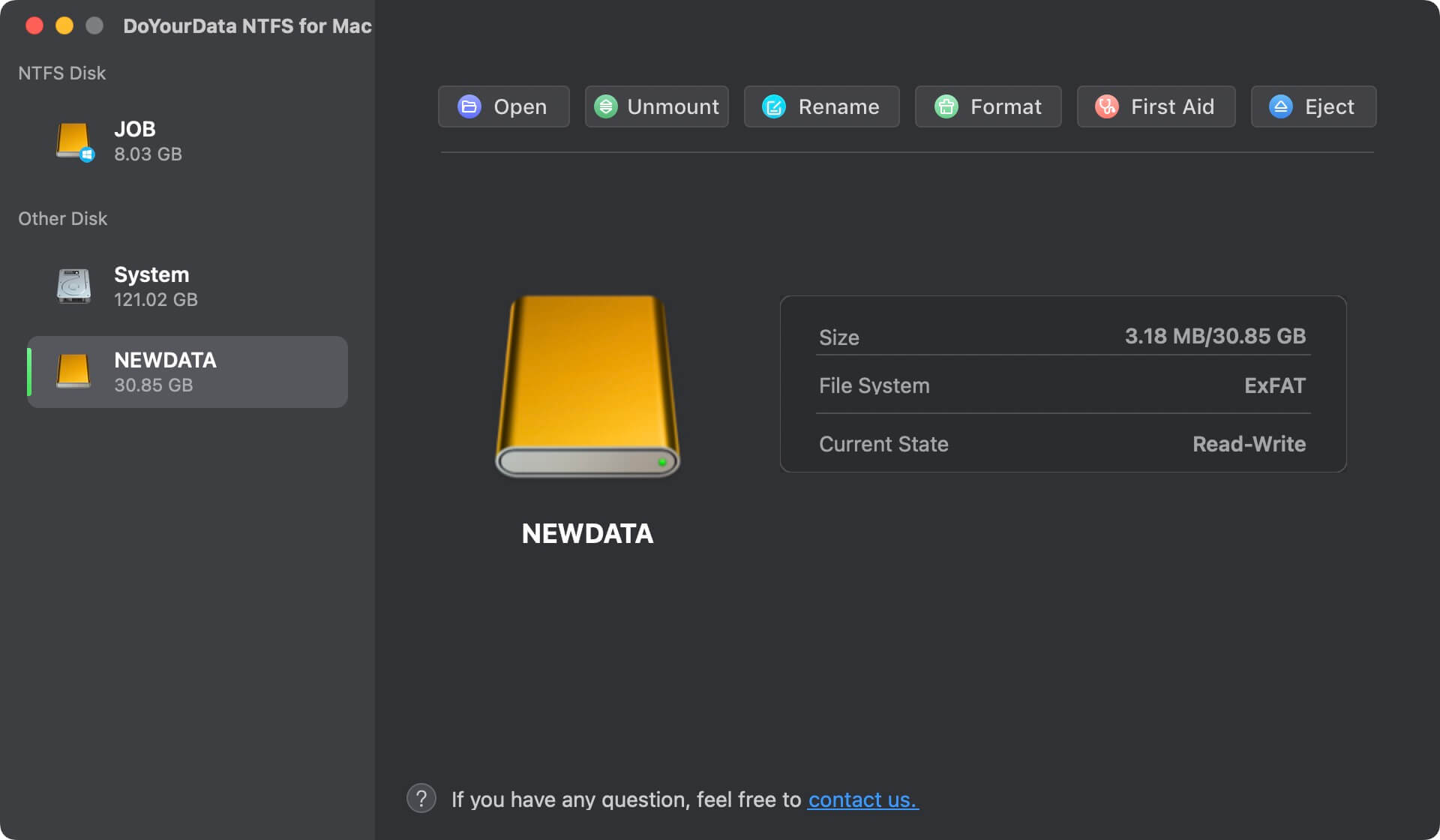Click the Eject icon in toolbar
Image resolution: width=1440 pixels, height=840 pixels.
(1281, 106)
